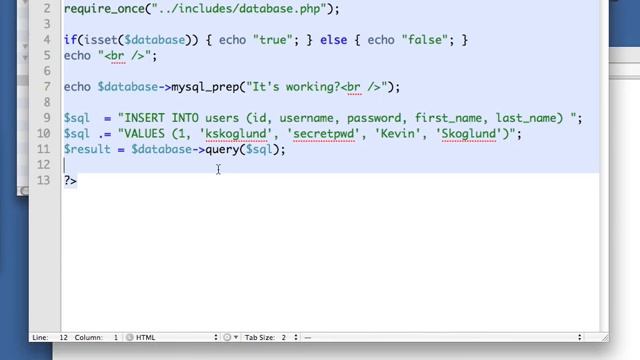Click the HTML language icon in status bar

pos(130,338)
